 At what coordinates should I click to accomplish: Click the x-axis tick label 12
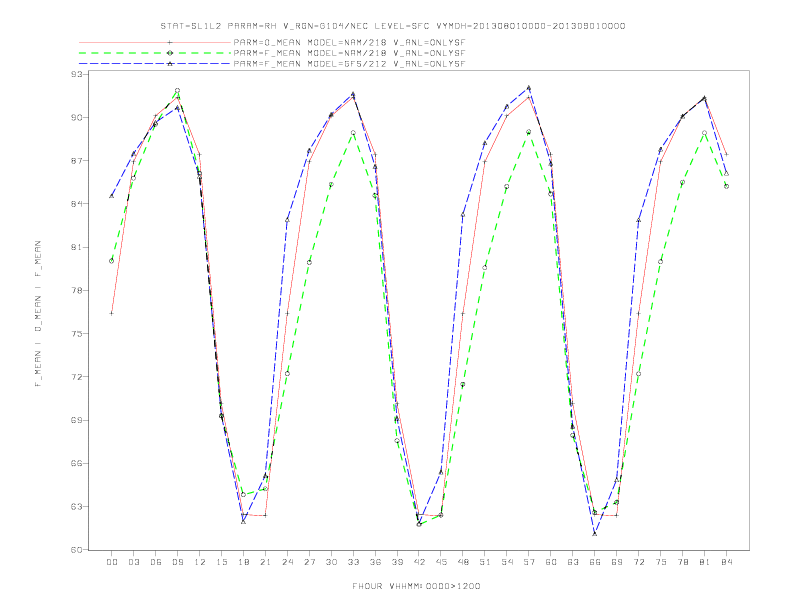click(x=200, y=562)
